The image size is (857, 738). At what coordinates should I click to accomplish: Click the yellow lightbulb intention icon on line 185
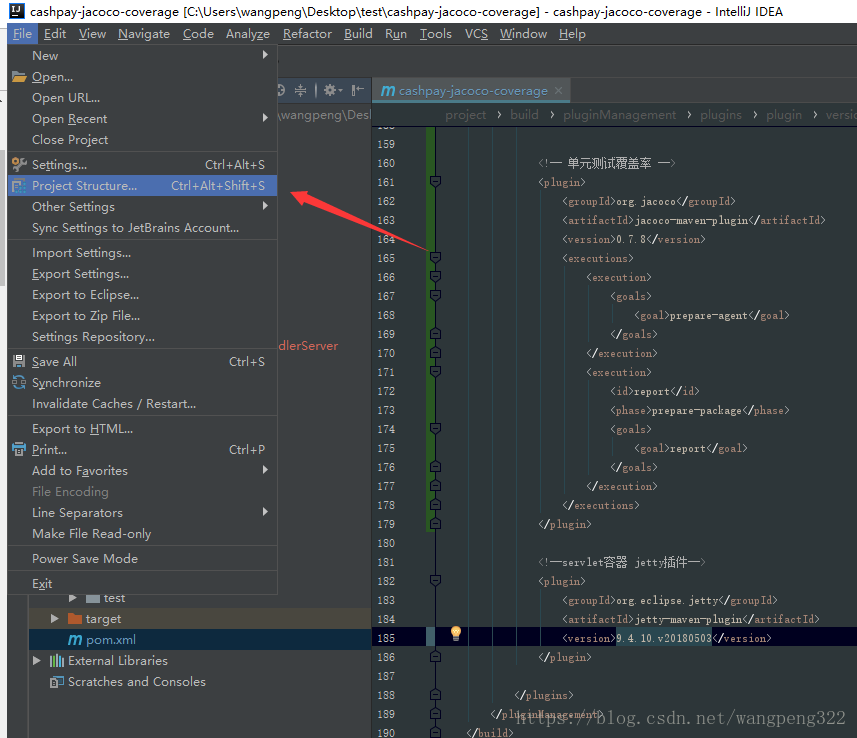[x=456, y=633]
